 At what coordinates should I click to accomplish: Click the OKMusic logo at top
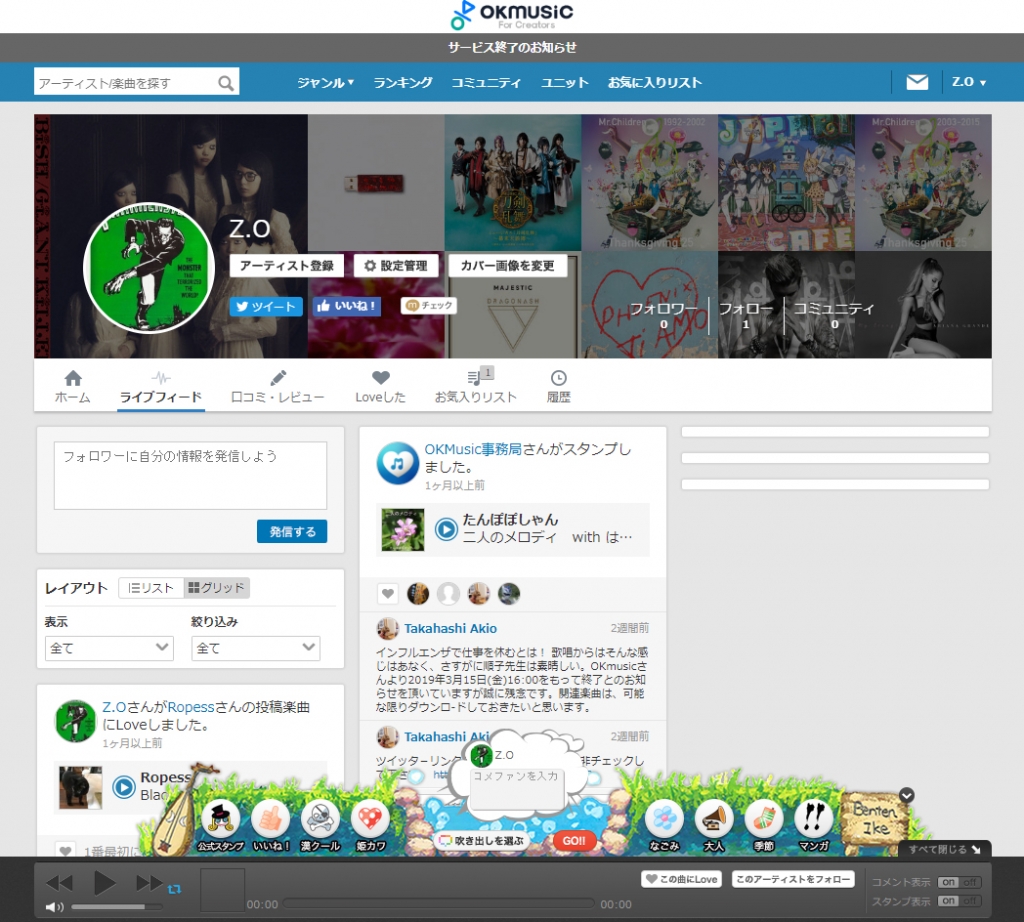coord(512,16)
